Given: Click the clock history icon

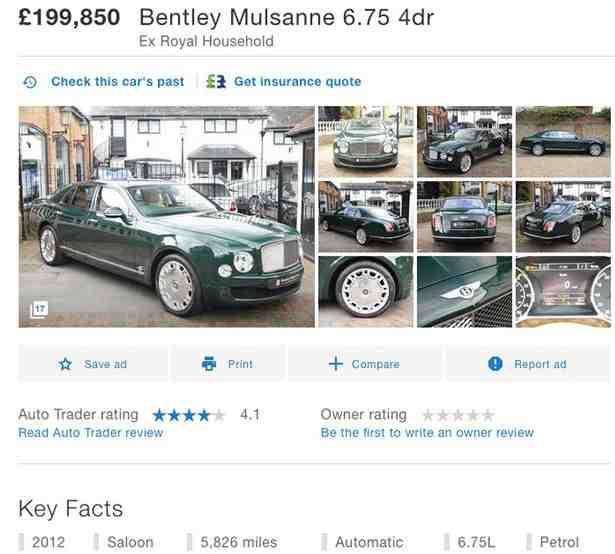Looking at the screenshot, I should tap(30, 82).
